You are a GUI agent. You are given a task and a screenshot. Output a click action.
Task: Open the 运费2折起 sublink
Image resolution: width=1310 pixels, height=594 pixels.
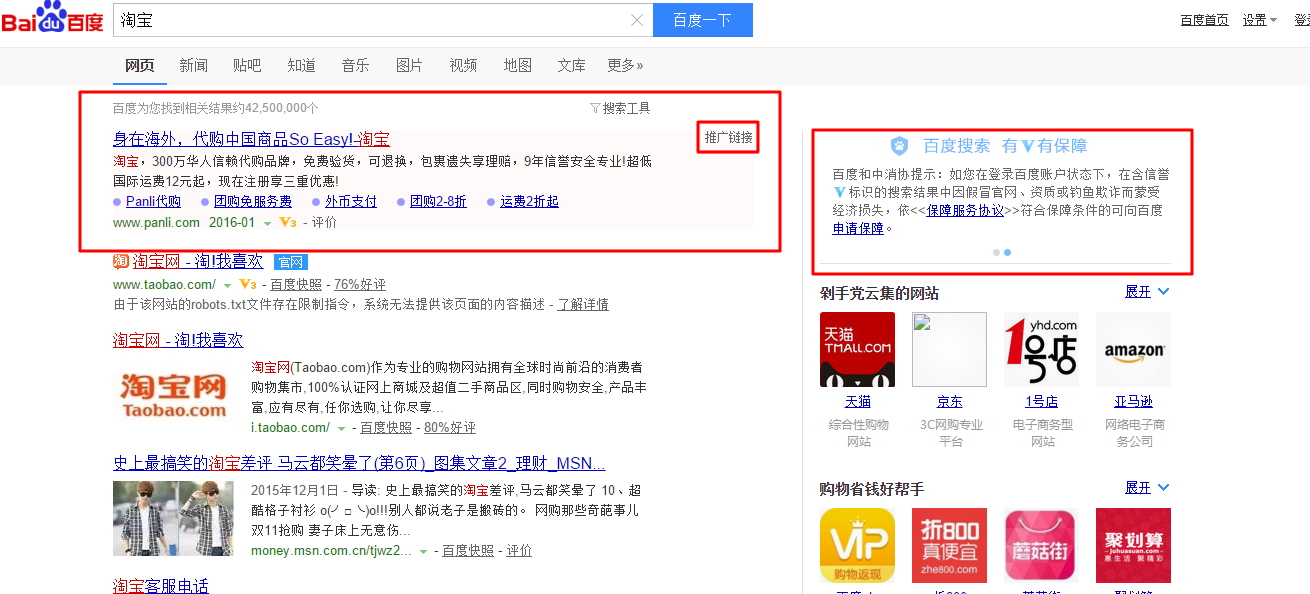coord(529,201)
